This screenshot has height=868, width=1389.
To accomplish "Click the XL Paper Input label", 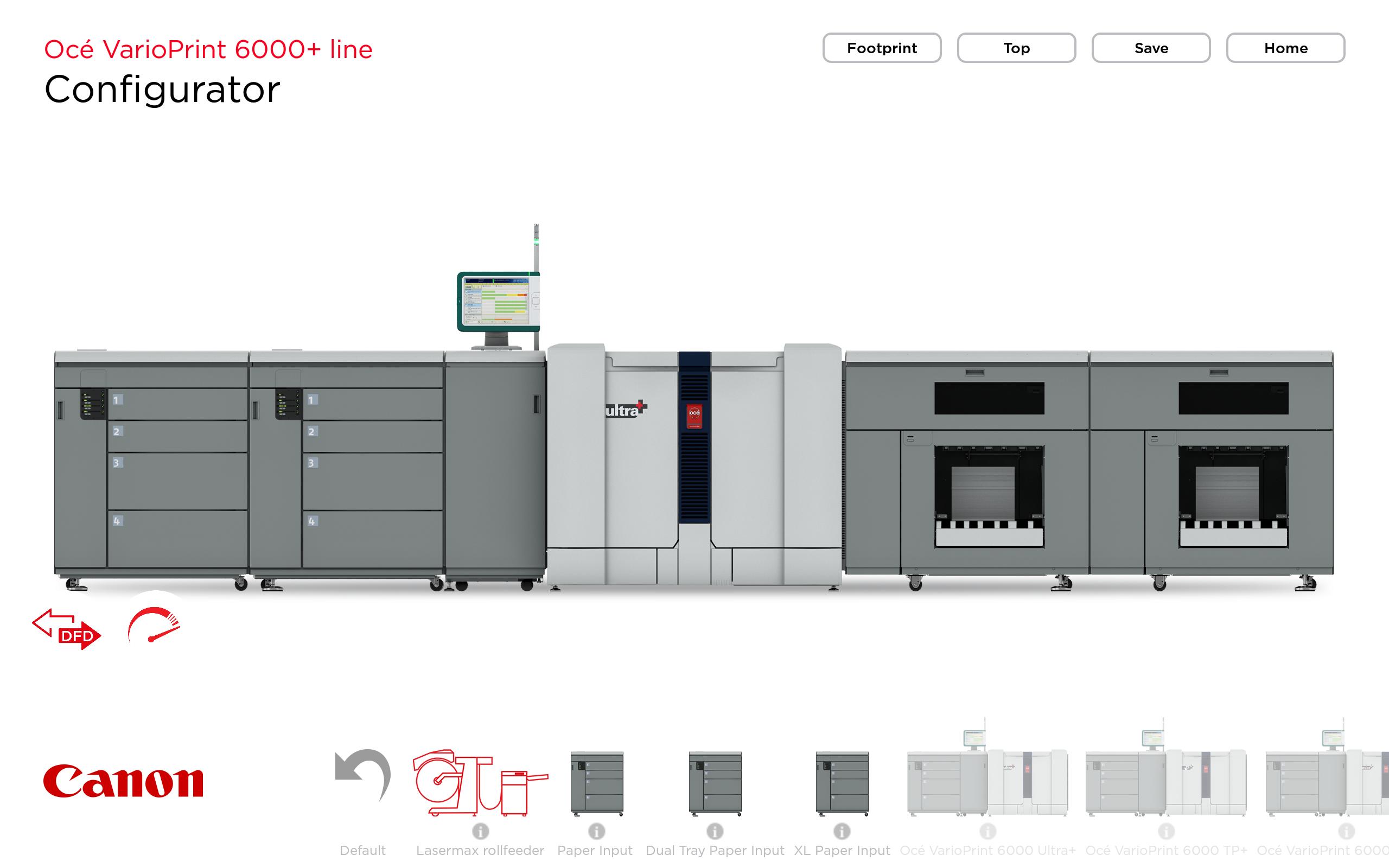I will coord(842,850).
